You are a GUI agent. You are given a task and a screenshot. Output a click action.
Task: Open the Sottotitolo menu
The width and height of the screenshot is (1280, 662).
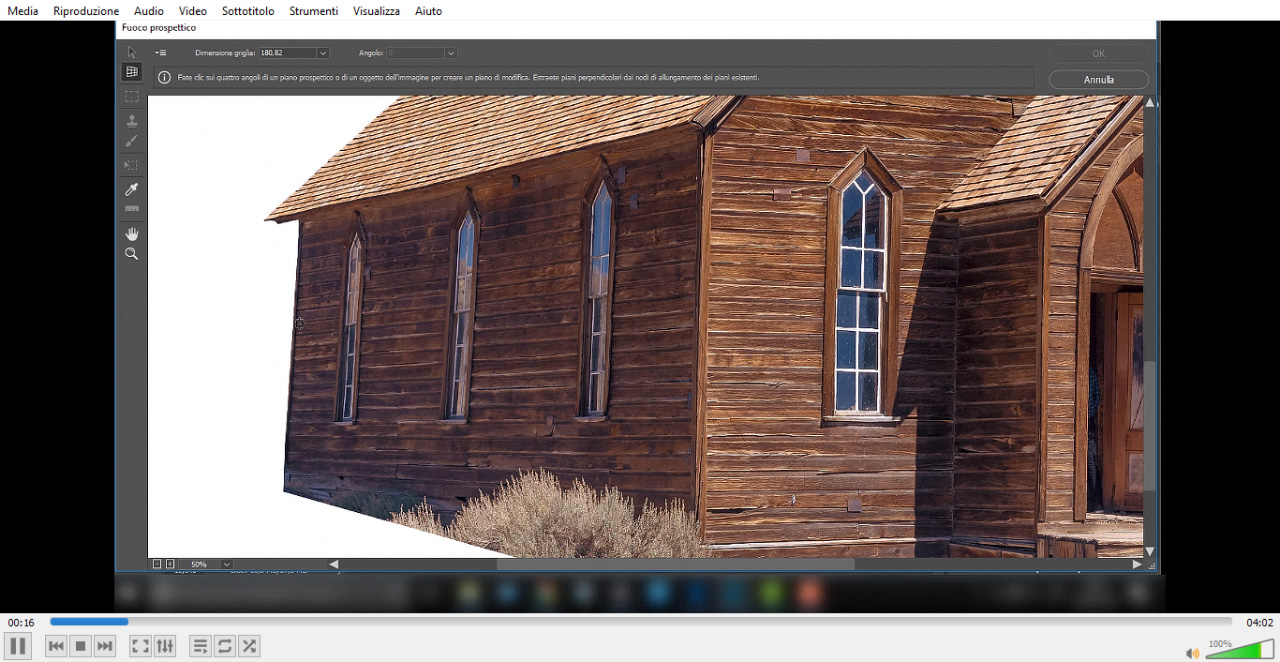click(248, 11)
